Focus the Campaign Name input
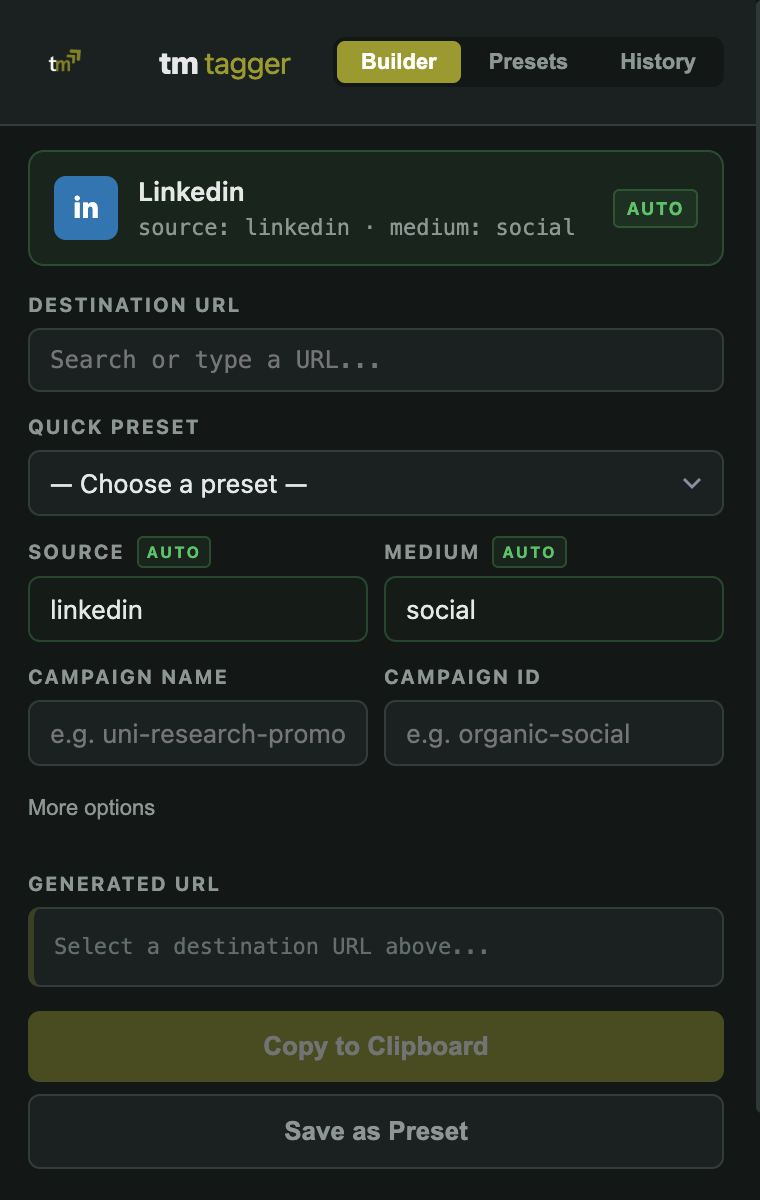The width and height of the screenshot is (760, 1200). click(x=198, y=733)
